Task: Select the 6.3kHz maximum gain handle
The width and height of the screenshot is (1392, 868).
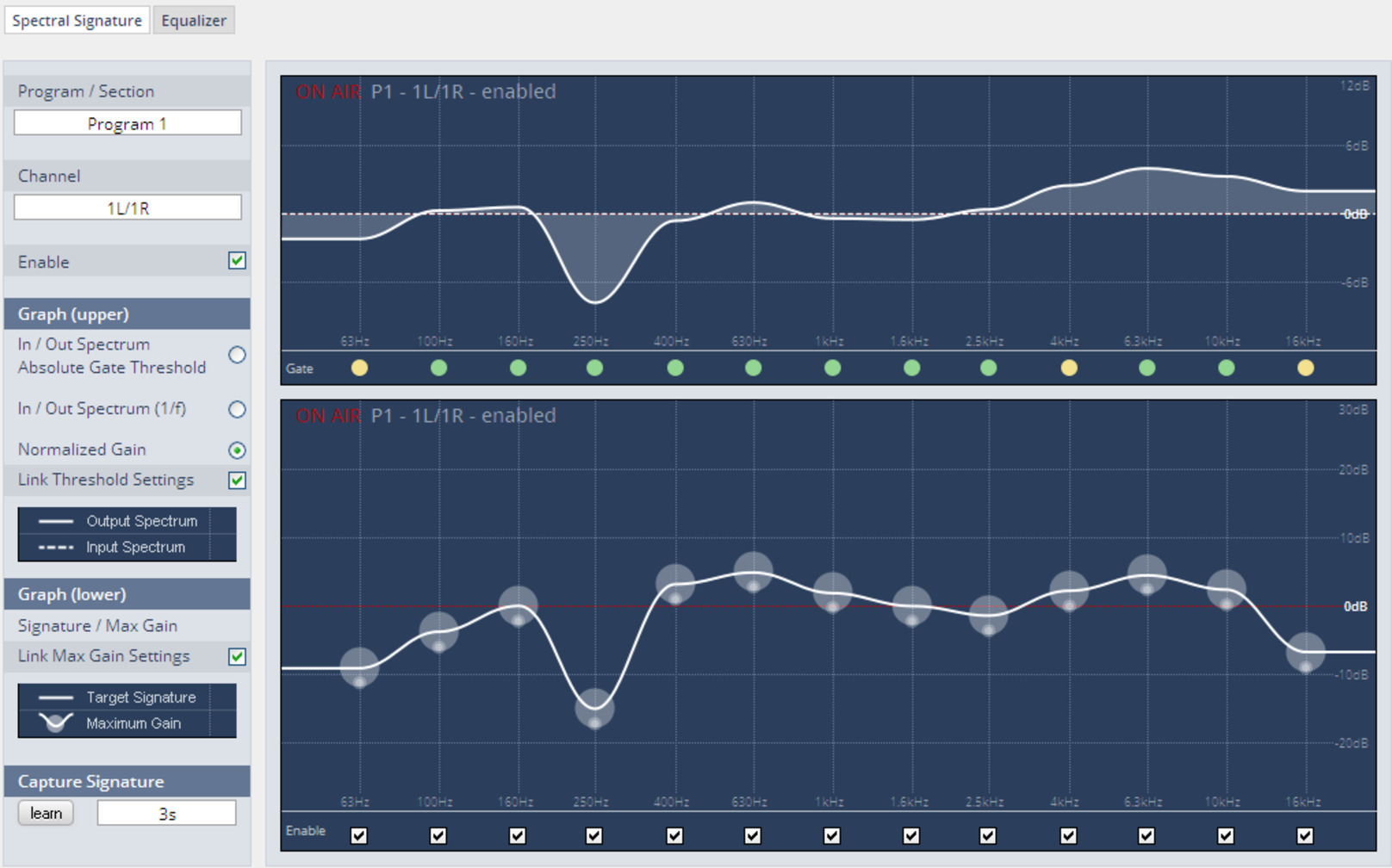Action: pyautogui.click(x=1147, y=575)
